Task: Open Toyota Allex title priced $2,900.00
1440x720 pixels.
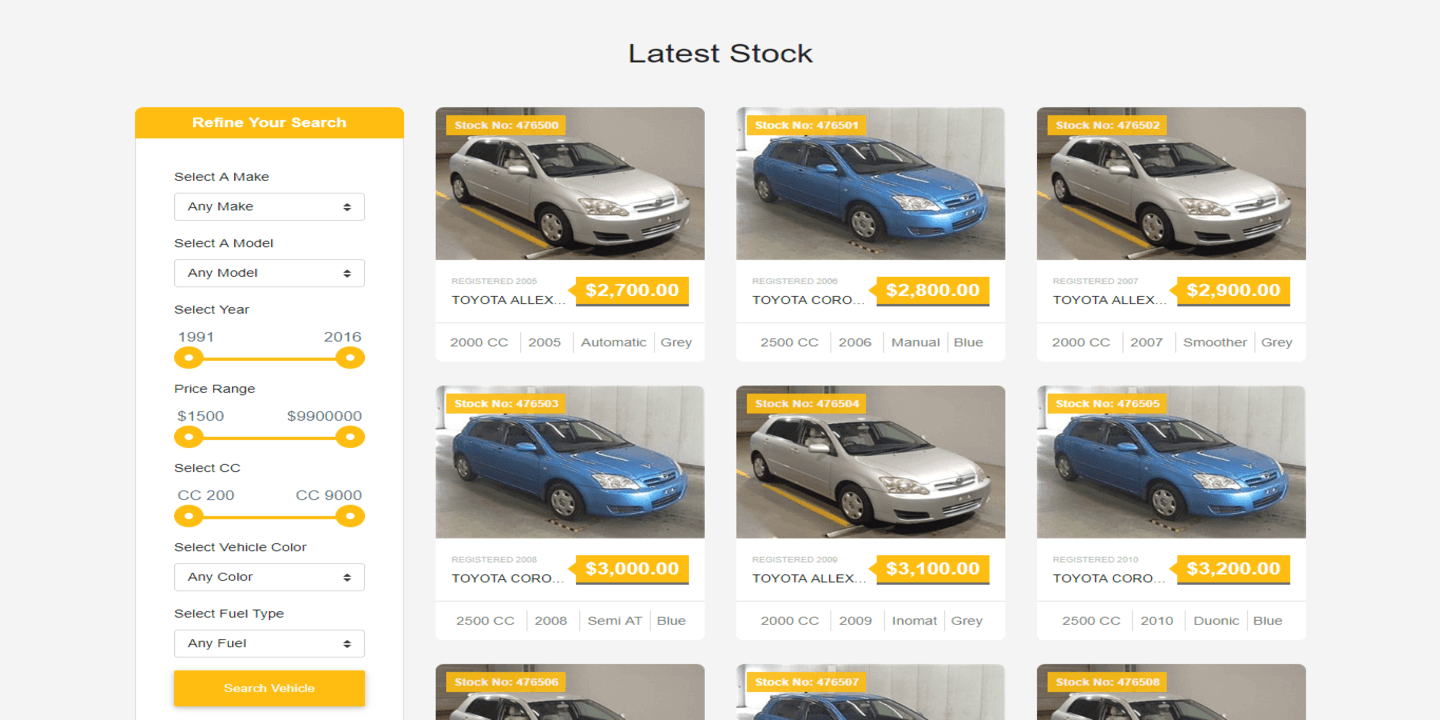Action: click(x=1110, y=300)
